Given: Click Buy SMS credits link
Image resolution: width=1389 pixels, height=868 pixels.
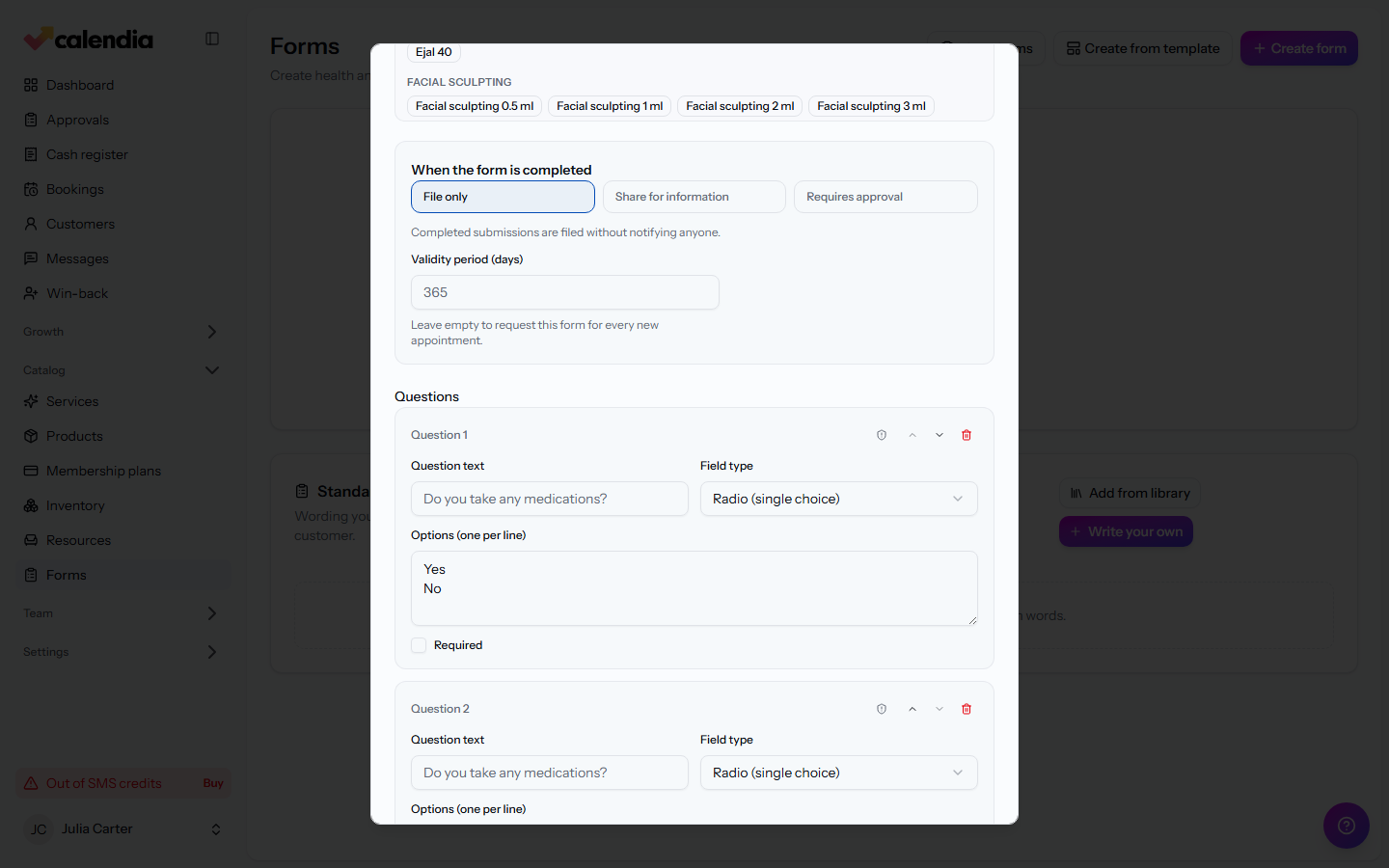Looking at the screenshot, I should tap(213, 783).
